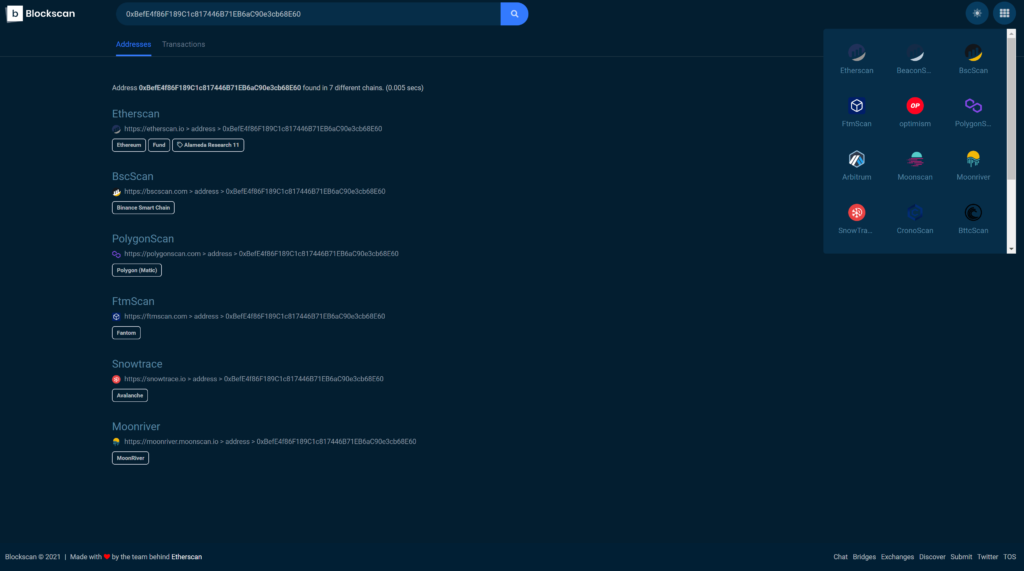This screenshot has width=1024, height=571.
Task: Open the BscScan result heading
Action: (133, 176)
